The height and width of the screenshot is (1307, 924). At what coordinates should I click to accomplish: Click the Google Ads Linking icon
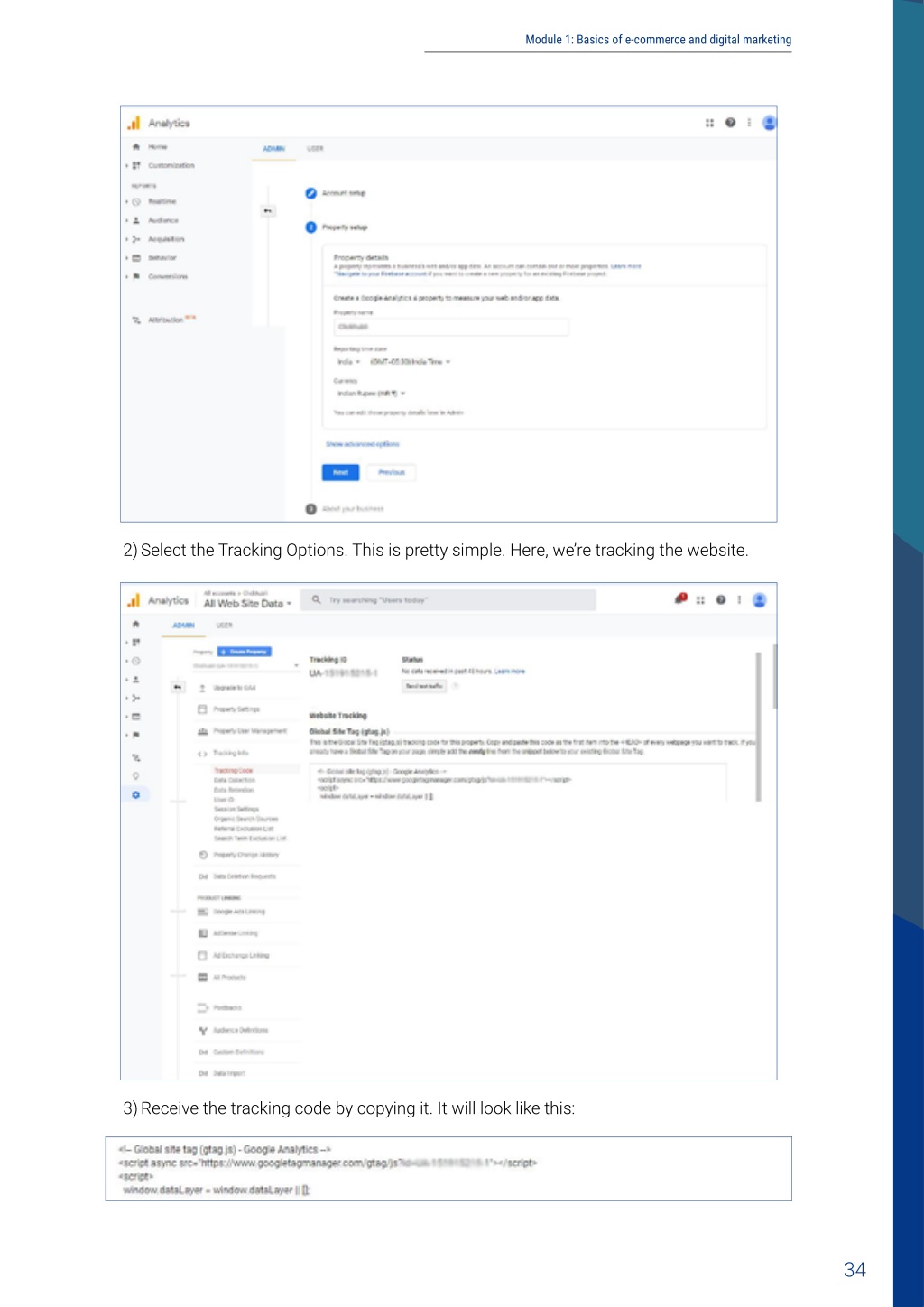coord(203,912)
